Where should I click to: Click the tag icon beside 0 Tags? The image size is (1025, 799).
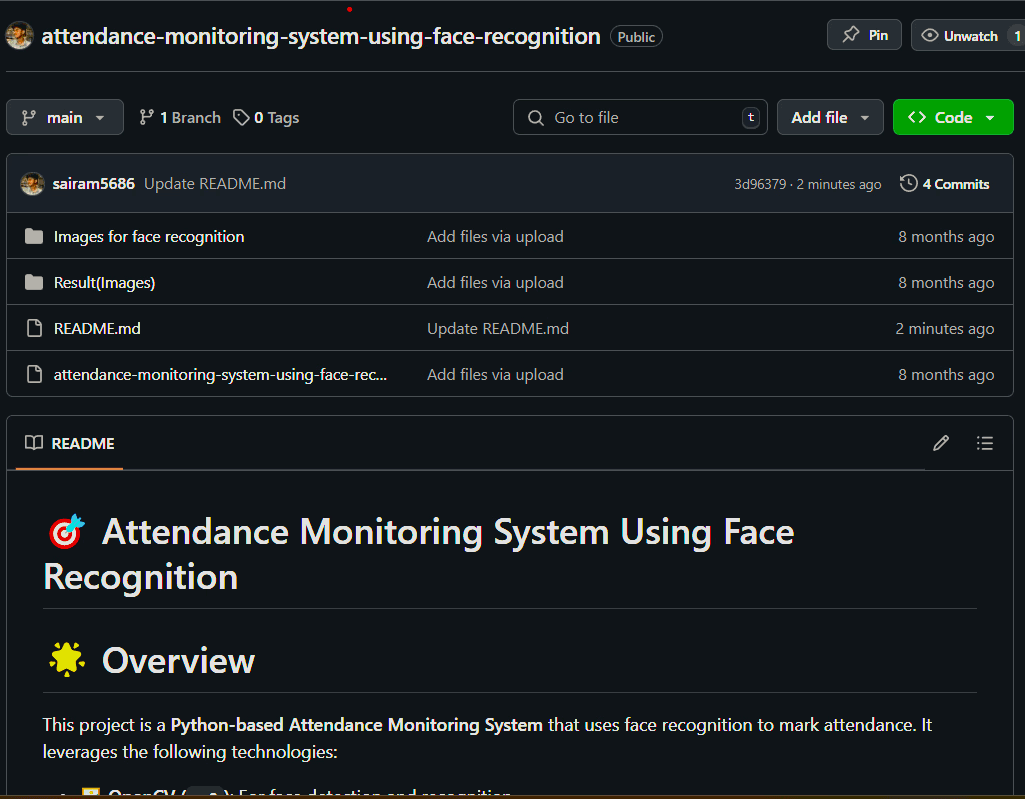point(241,118)
